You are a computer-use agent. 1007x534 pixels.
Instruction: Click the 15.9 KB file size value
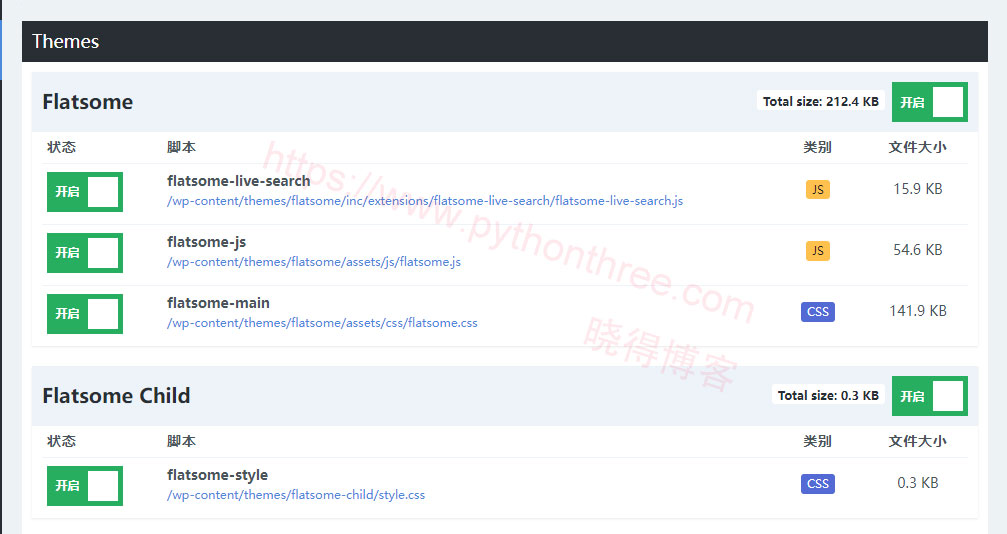(917, 189)
